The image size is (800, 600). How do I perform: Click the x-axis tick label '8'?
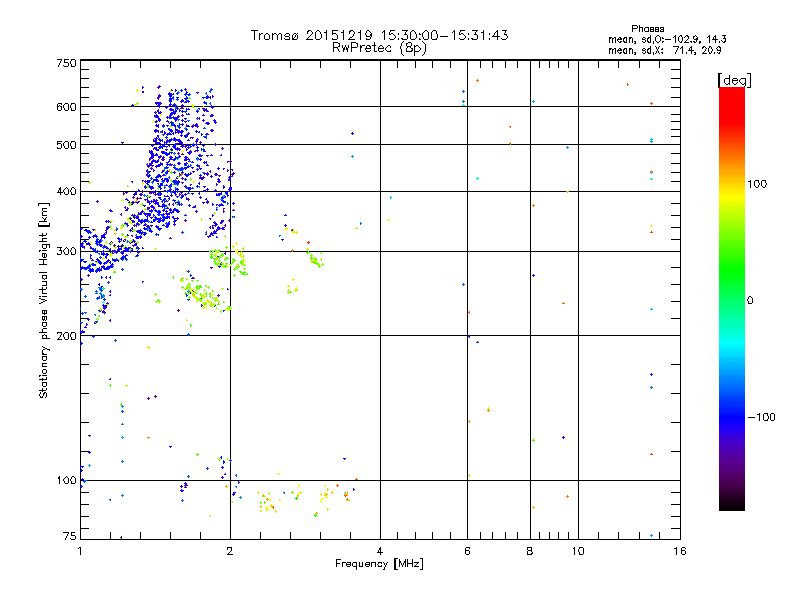530,551
